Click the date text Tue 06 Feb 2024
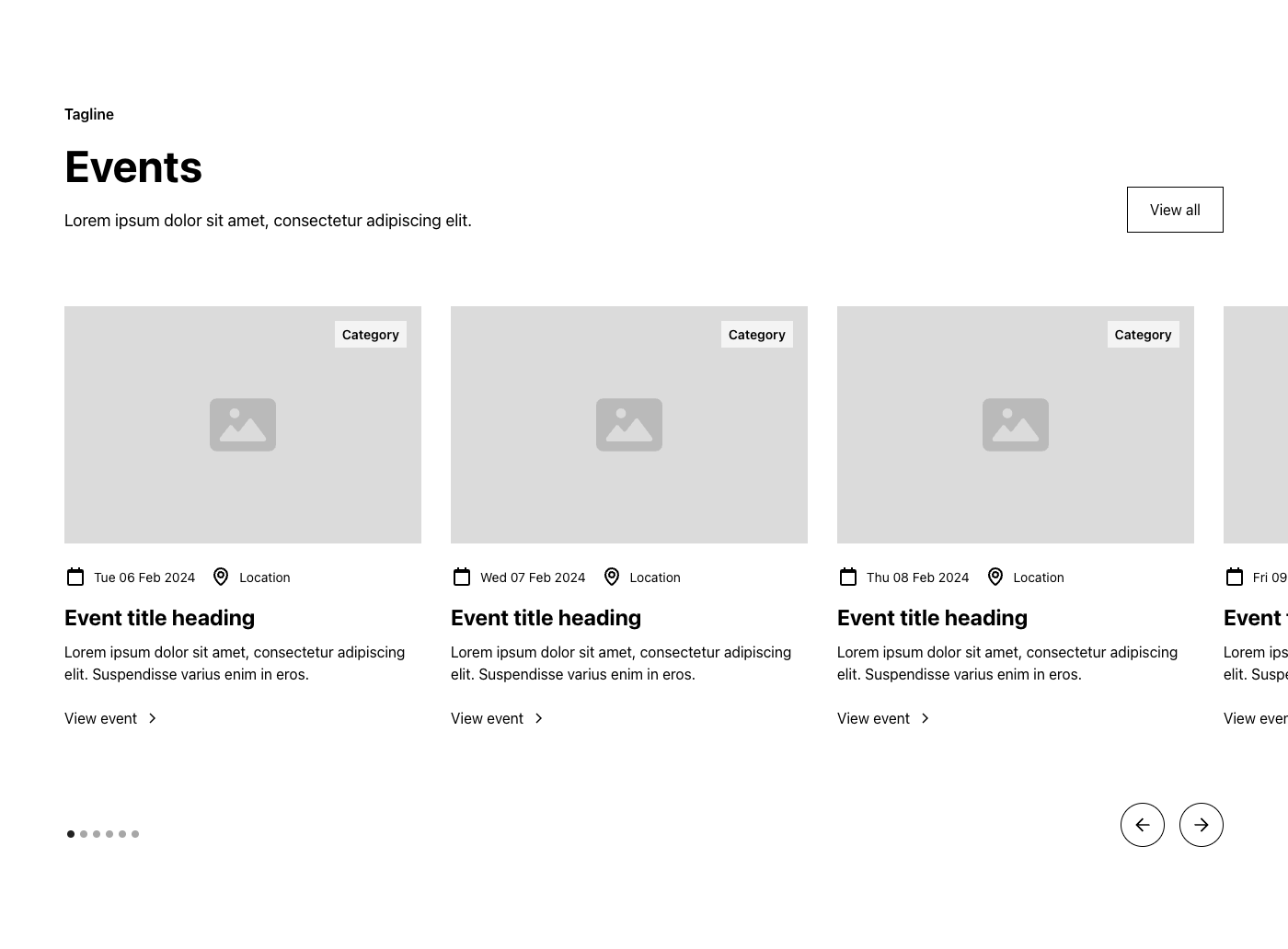Image resolution: width=1288 pixels, height=949 pixels. [144, 577]
